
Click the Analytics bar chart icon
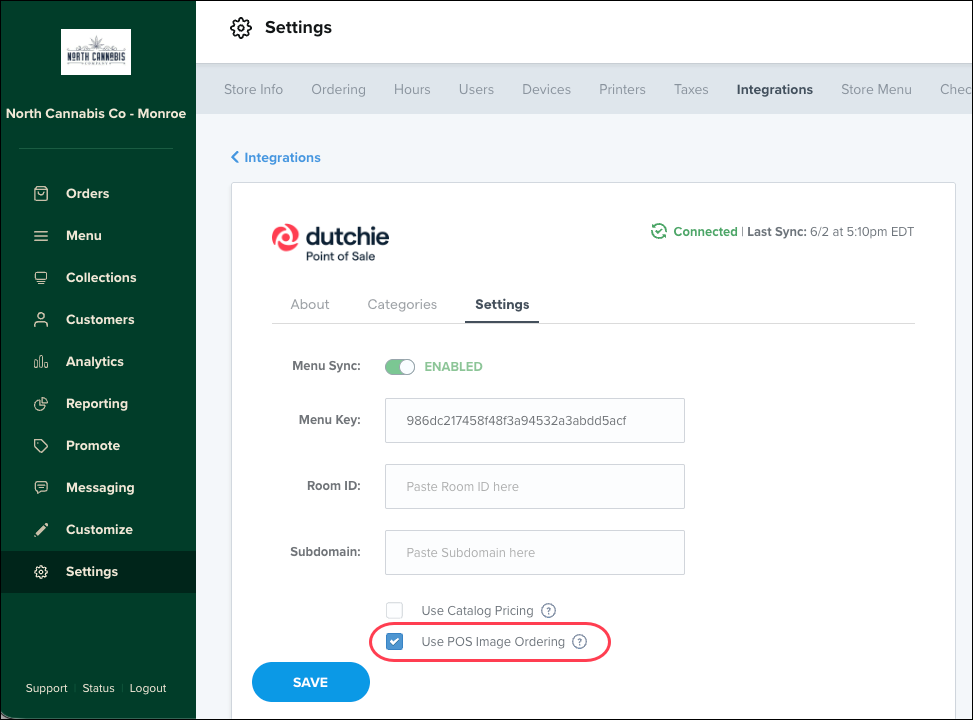point(41,361)
